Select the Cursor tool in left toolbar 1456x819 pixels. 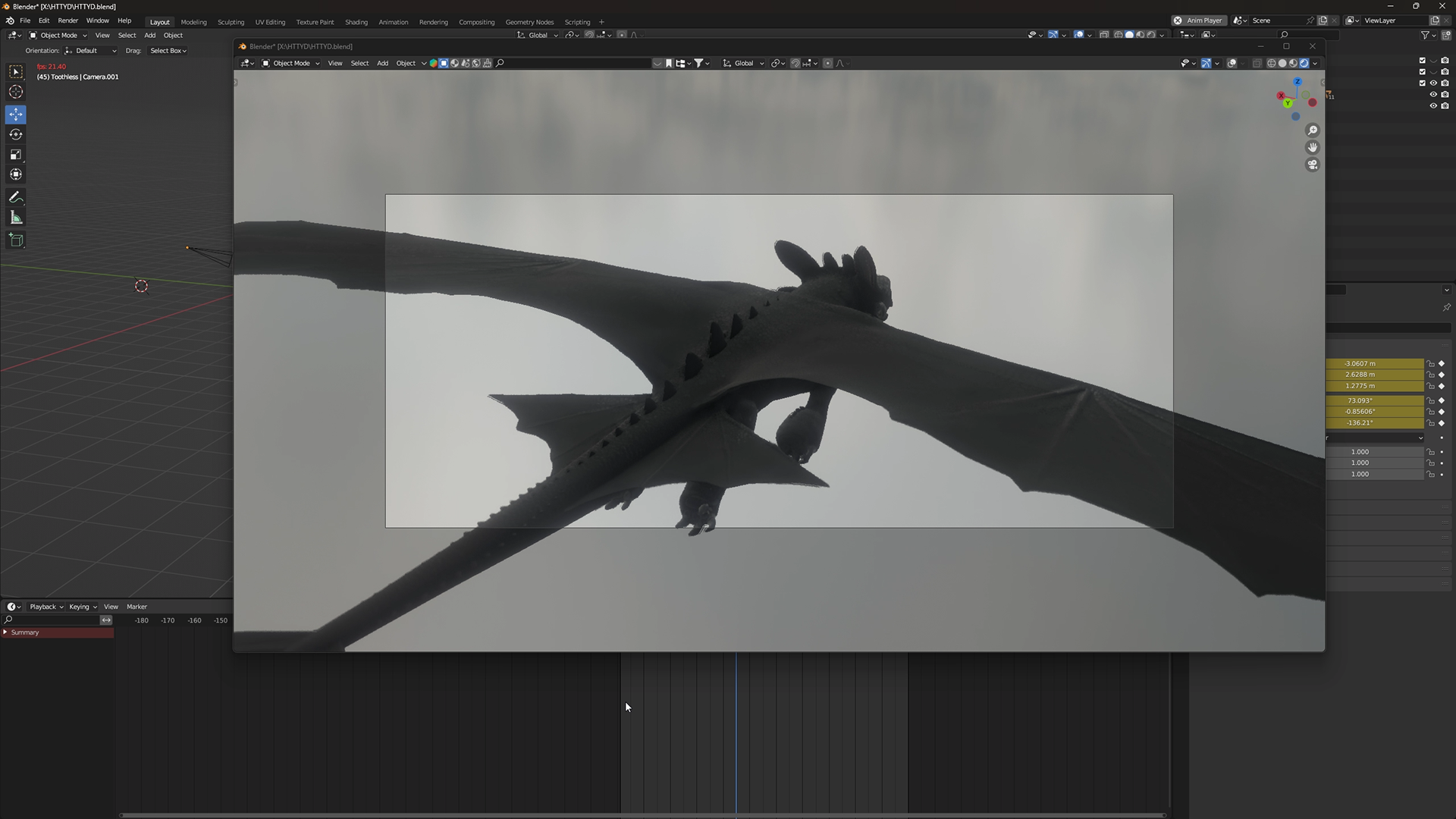coord(16,92)
